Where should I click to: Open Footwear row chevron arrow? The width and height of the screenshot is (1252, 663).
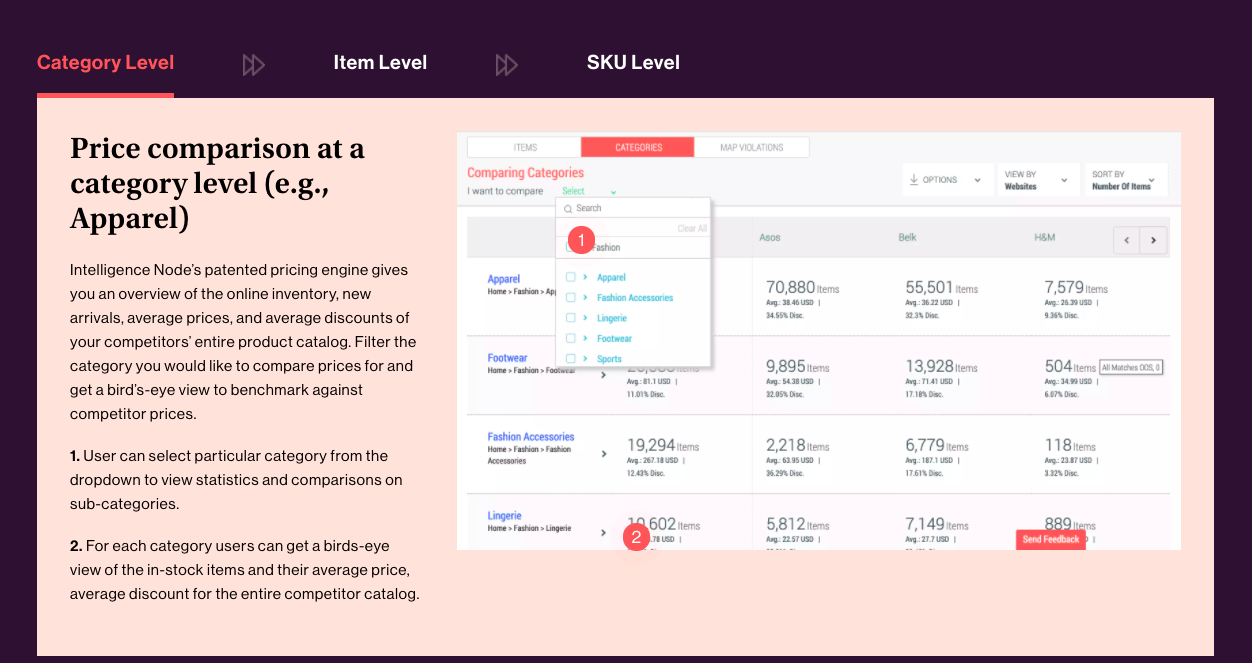coord(603,375)
